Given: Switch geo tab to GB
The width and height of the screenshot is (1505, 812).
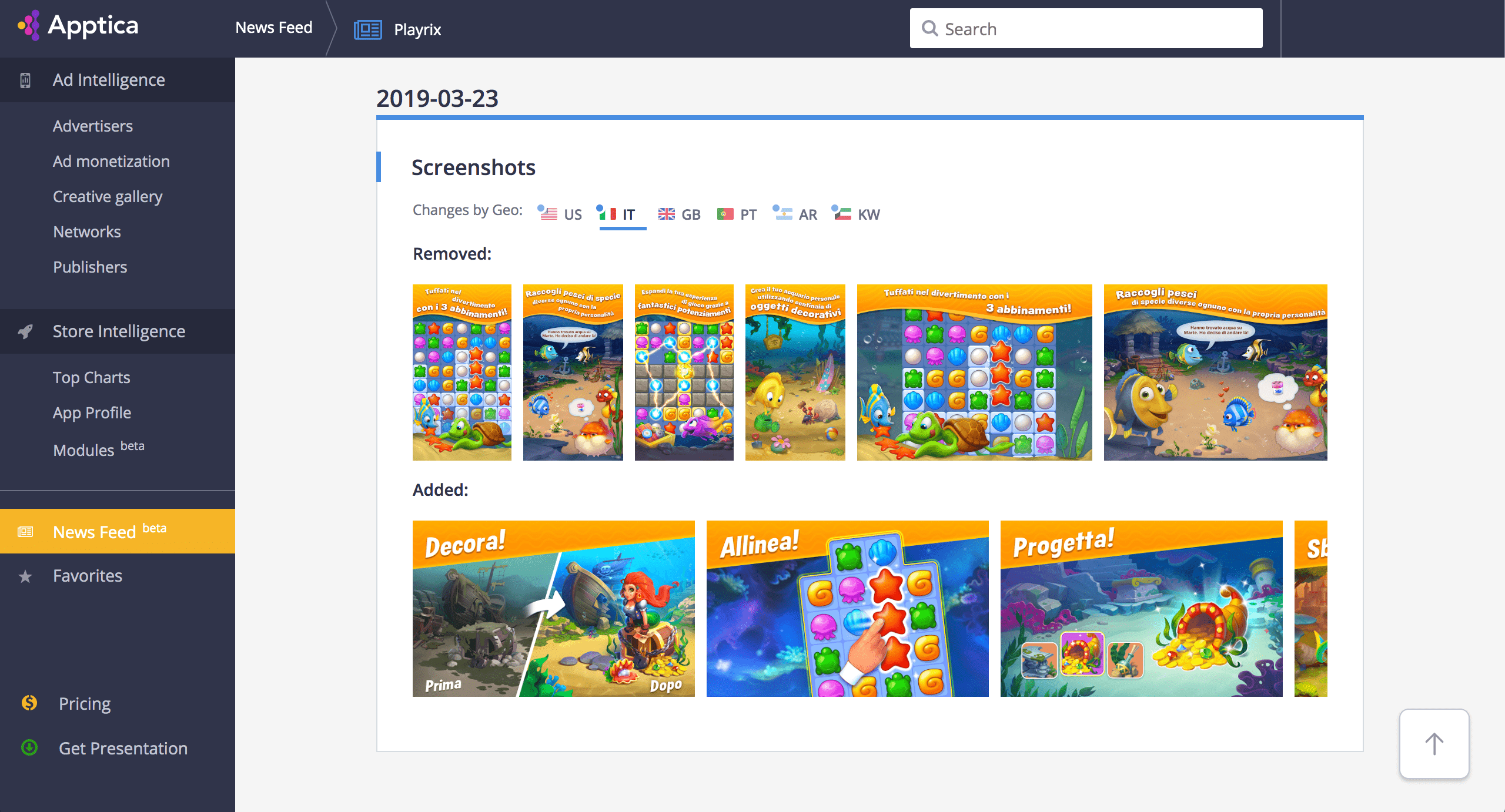Looking at the screenshot, I should (679, 214).
